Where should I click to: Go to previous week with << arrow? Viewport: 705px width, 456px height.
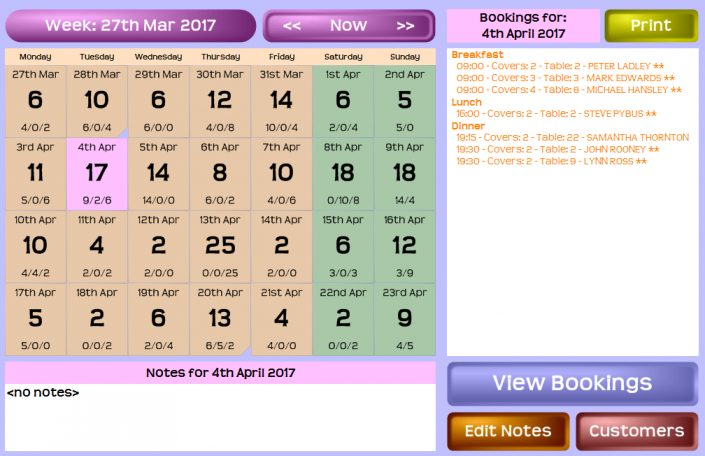pyautogui.click(x=291, y=26)
